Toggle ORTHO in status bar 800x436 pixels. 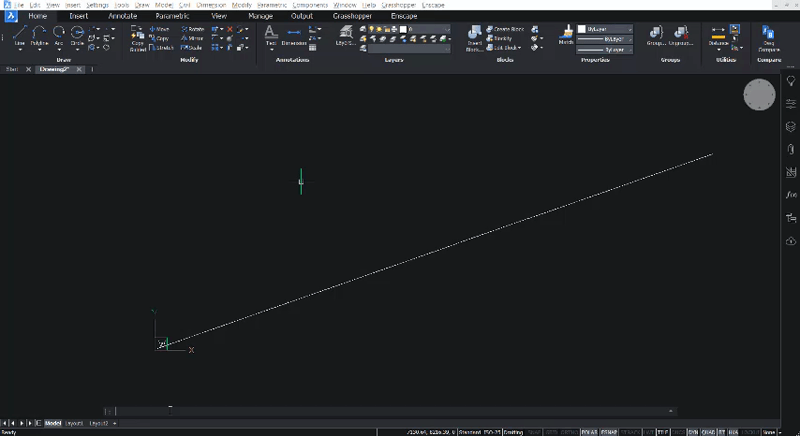(569, 432)
